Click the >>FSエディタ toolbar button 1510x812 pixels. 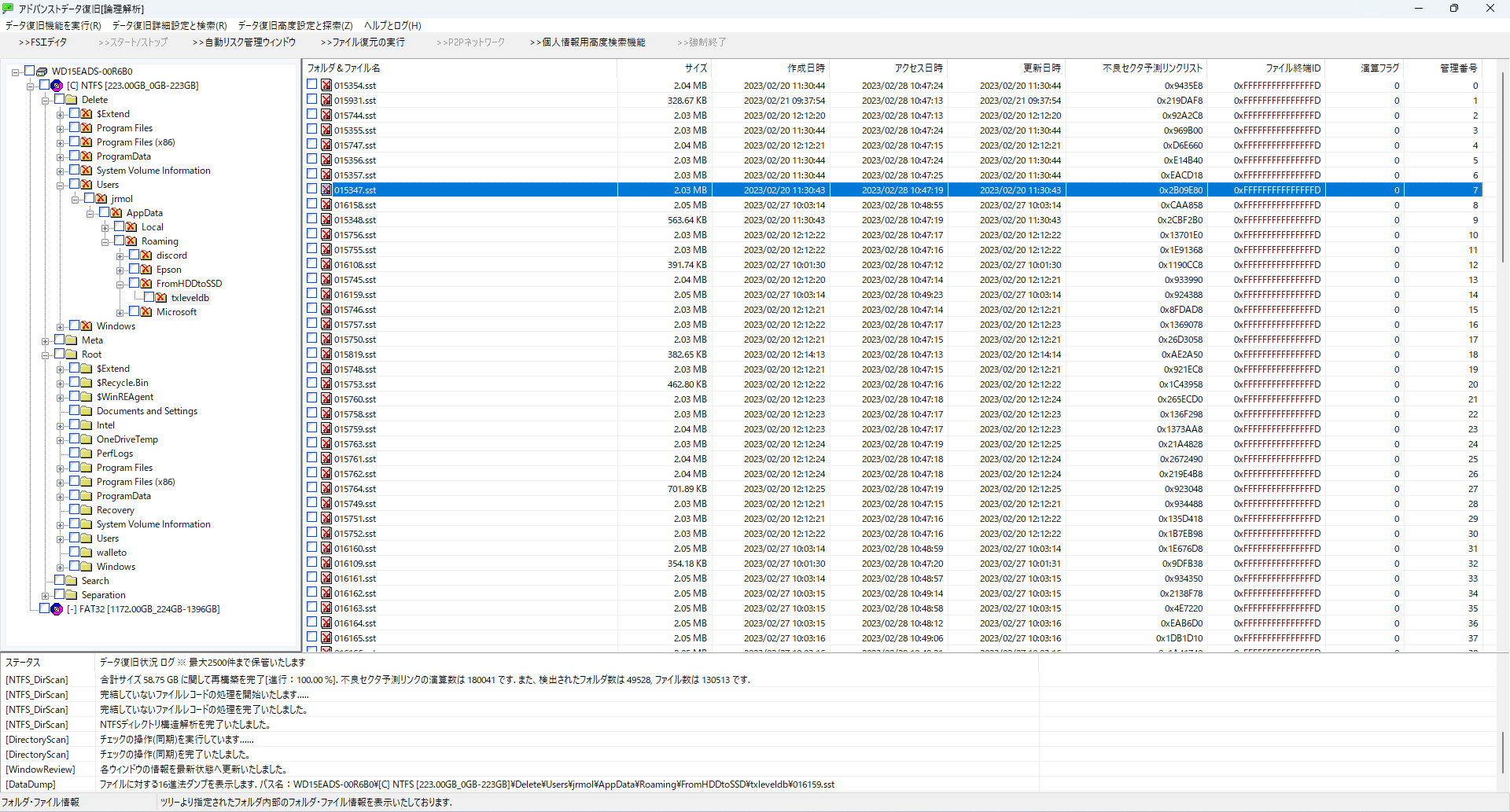(43, 42)
